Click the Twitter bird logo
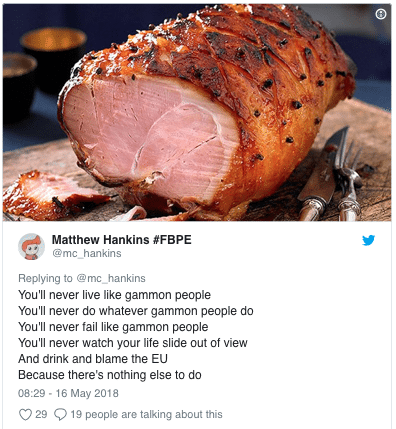396x429 pixels. 368,240
